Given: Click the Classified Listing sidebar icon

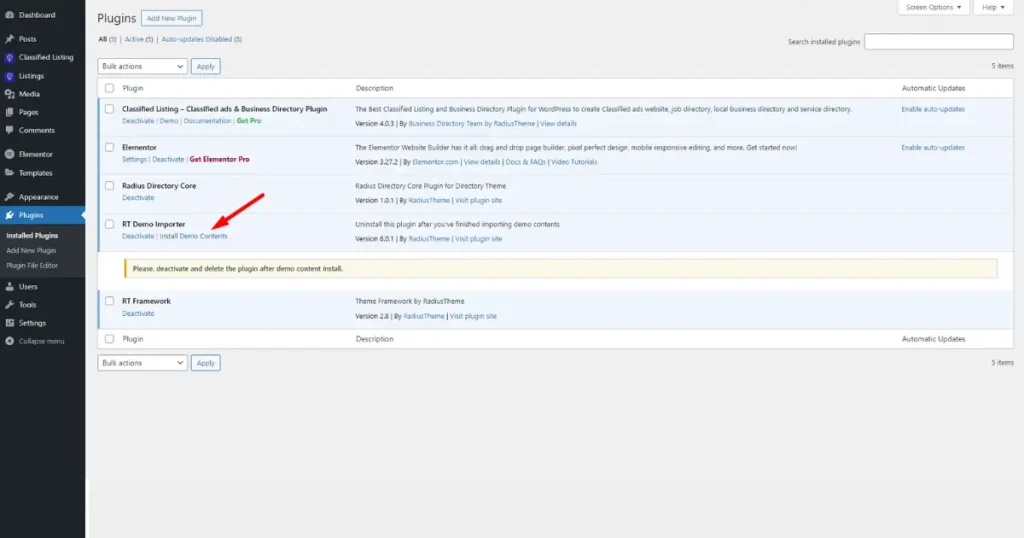Looking at the screenshot, I should click(9, 57).
